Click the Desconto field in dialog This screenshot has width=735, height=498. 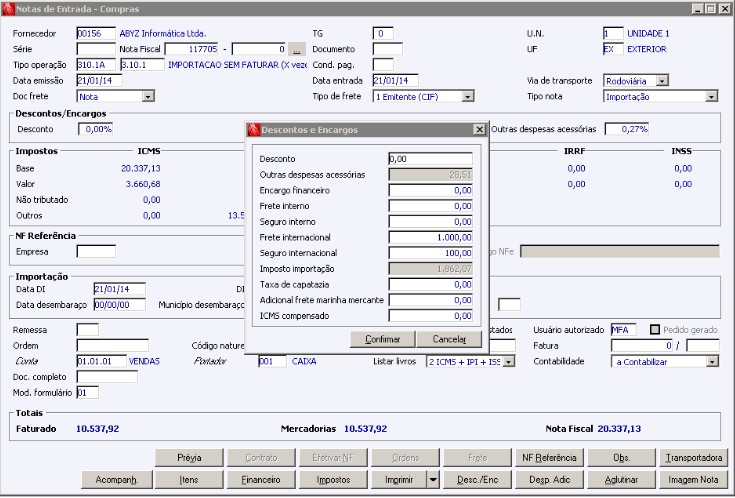tap(430, 159)
